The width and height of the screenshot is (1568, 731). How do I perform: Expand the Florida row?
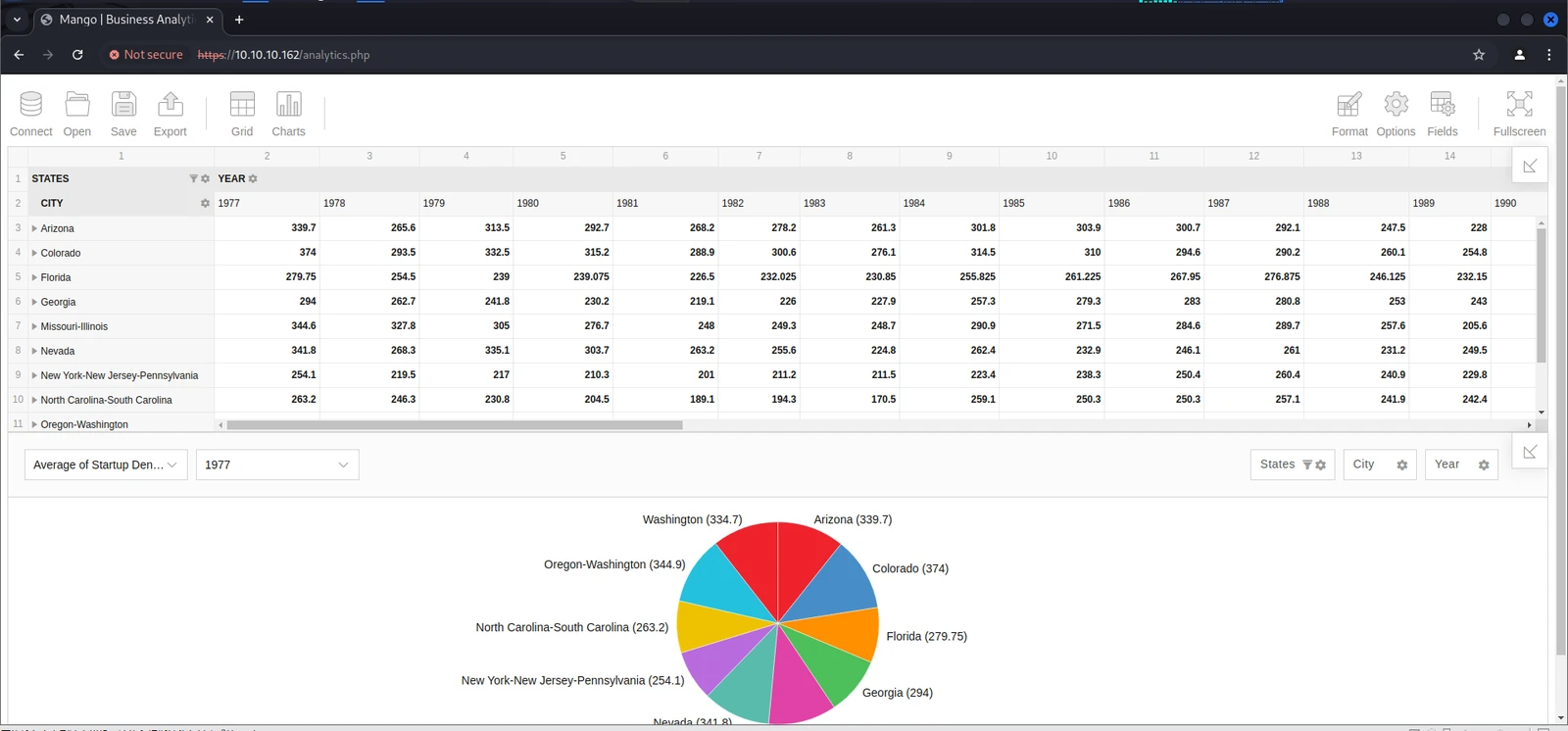tap(34, 277)
